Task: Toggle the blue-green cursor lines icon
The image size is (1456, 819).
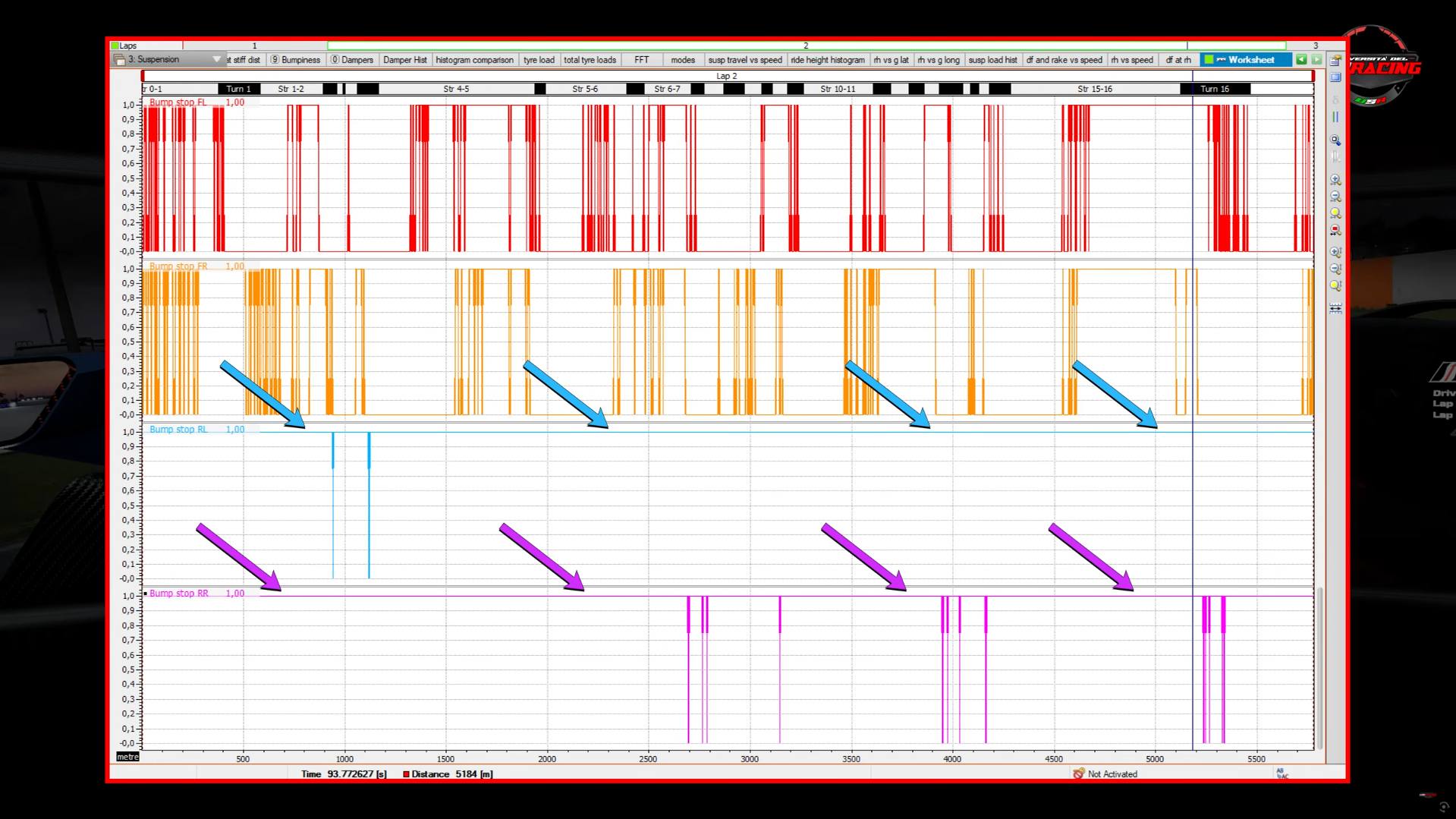Action: tap(1335, 117)
